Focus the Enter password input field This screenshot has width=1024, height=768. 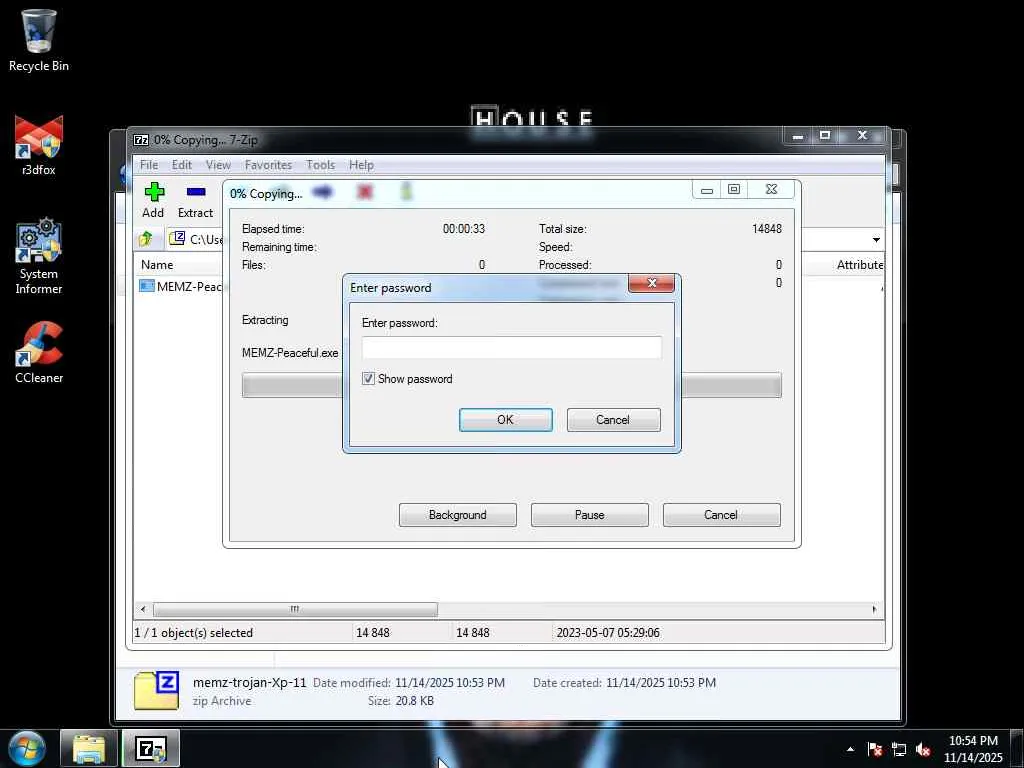coord(511,347)
